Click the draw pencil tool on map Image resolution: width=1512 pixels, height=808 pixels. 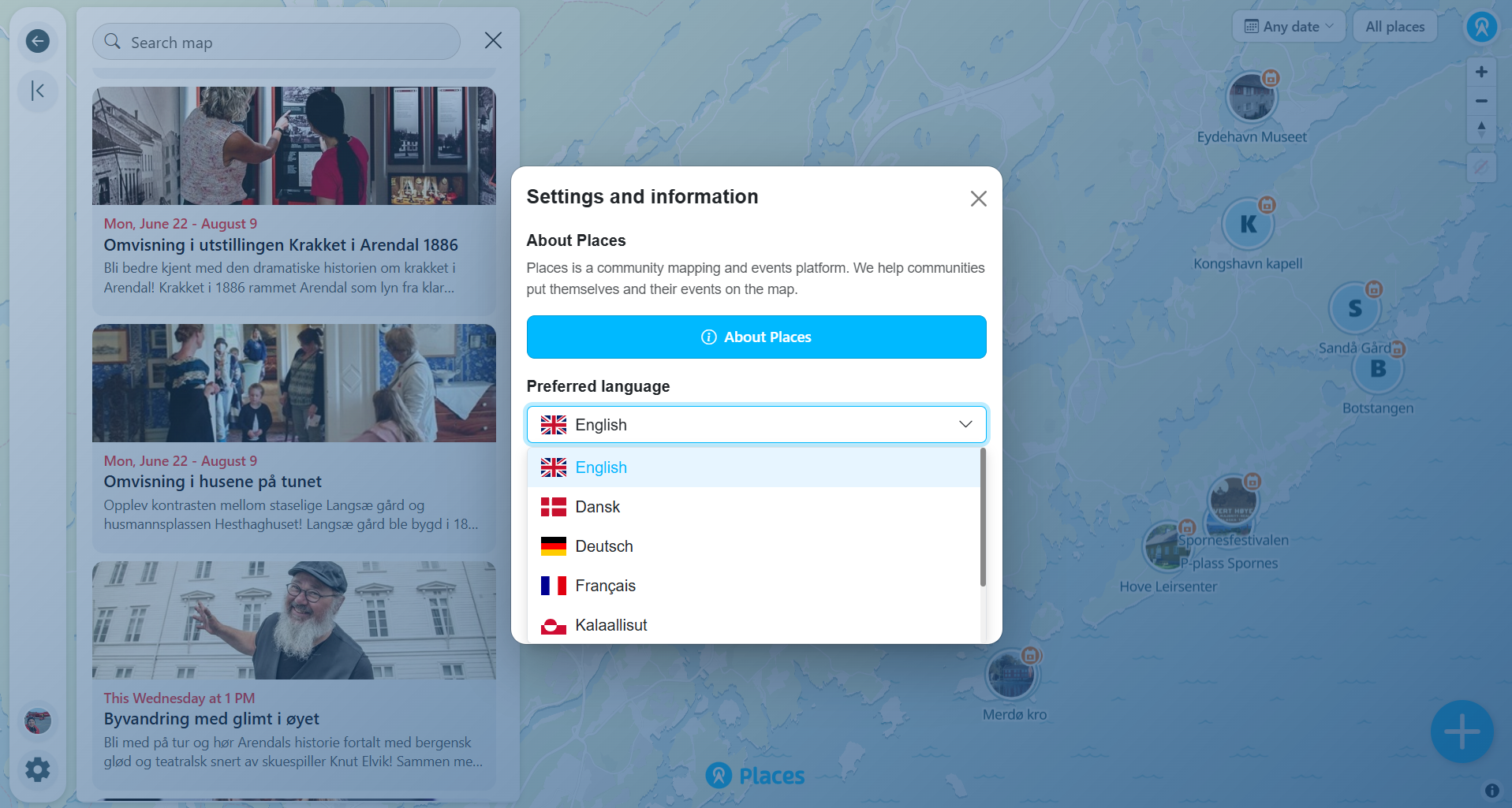click(x=1481, y=167)
